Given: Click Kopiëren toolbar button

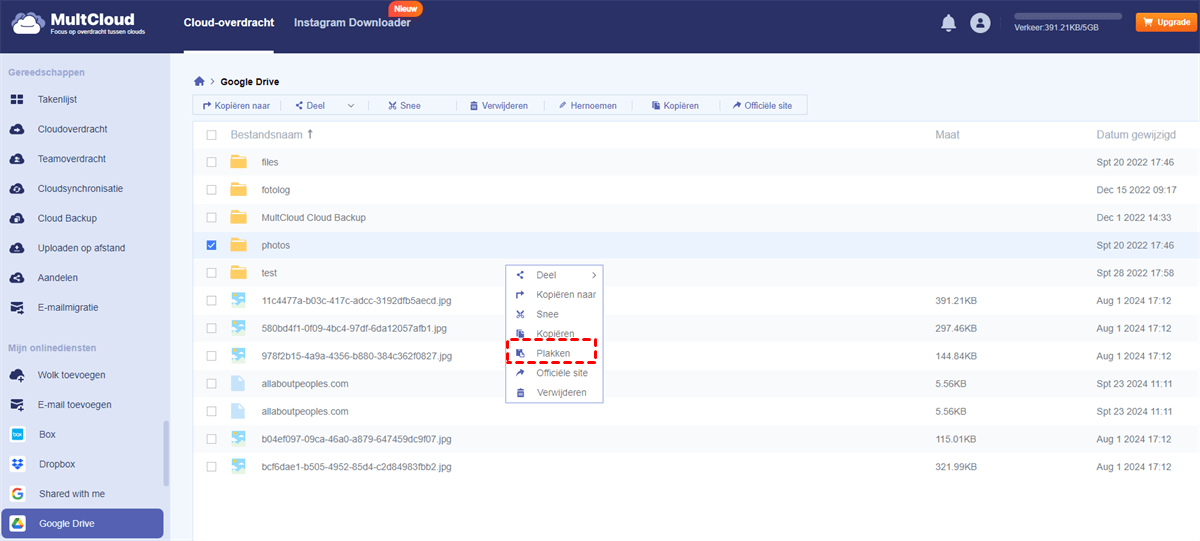Looking at the screenshot, I should 675,105.
